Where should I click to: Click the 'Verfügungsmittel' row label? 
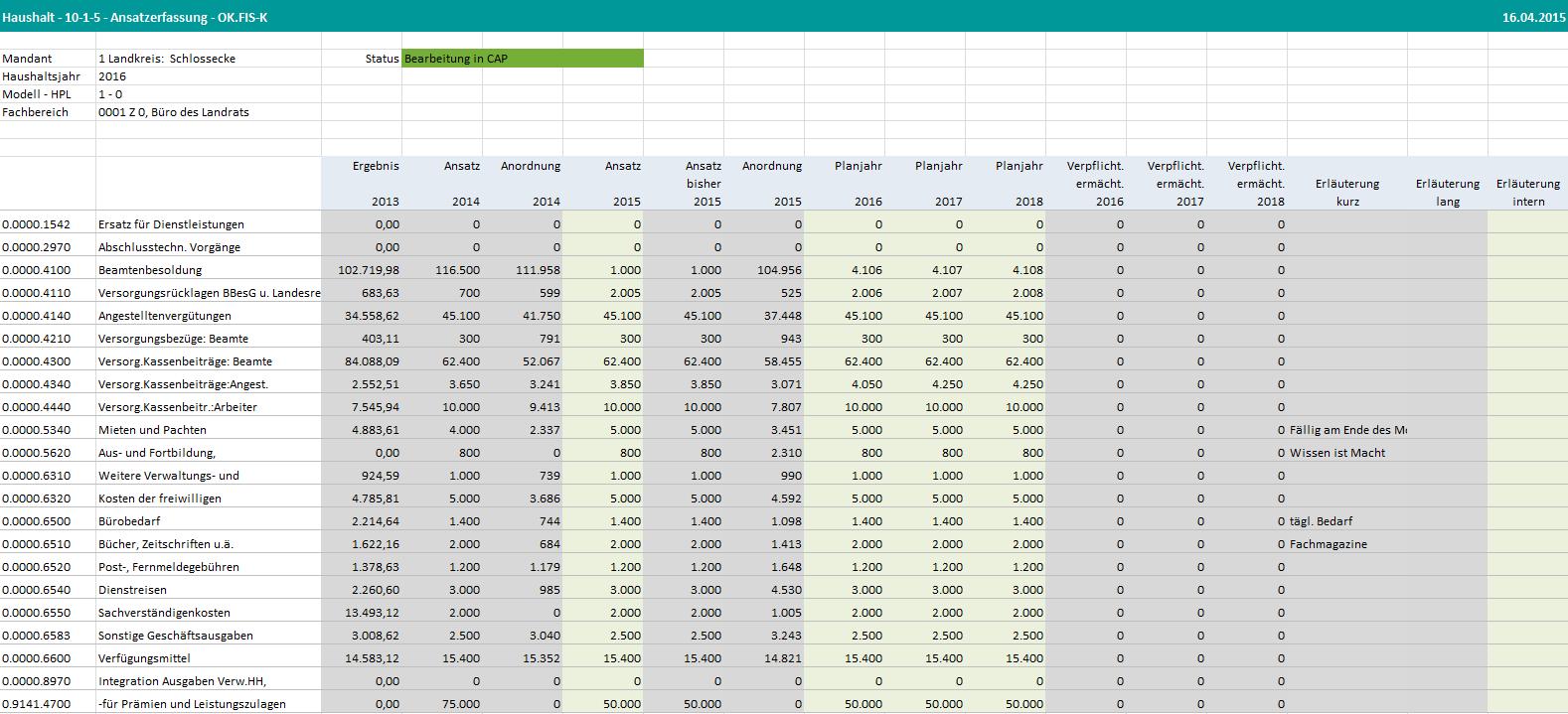tap(144, 658)
